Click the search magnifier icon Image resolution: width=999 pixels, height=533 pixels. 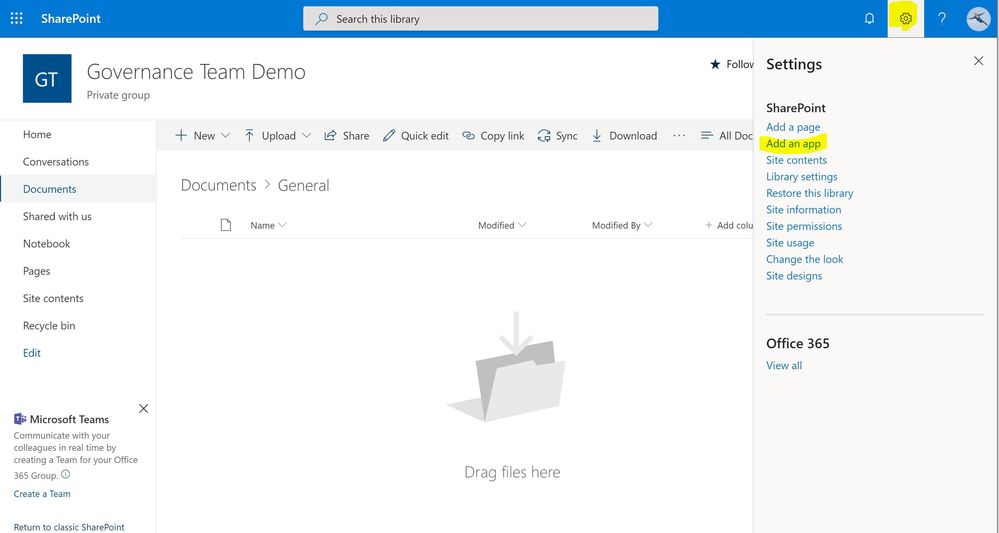click(322, 18)
